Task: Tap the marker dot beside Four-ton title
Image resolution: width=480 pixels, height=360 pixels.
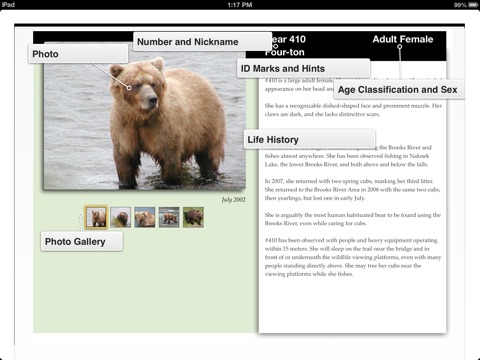Action: tap(275, 47)
